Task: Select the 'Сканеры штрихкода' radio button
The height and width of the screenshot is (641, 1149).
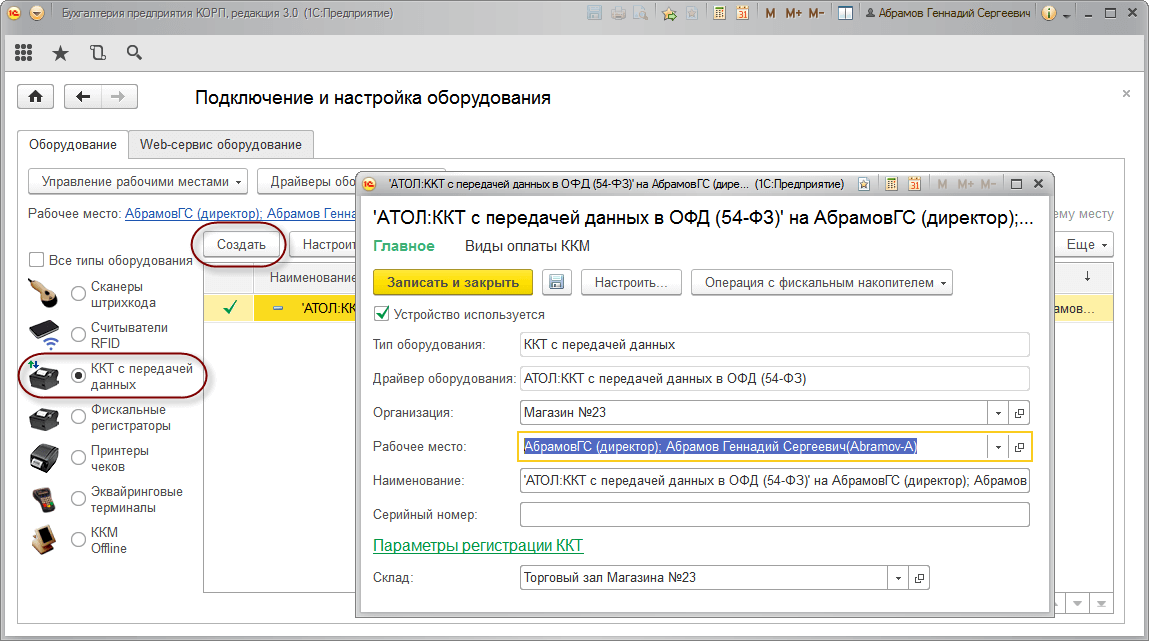Action: point(78,294)
